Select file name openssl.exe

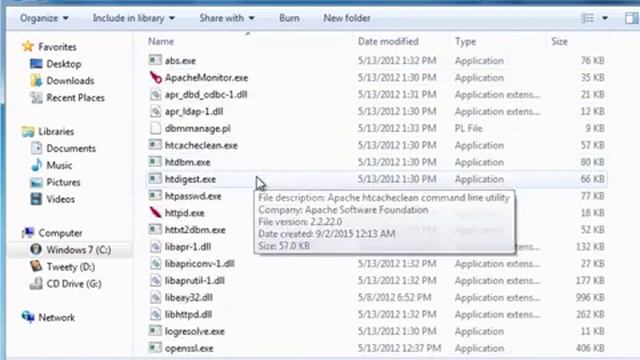tap(189, 348)
